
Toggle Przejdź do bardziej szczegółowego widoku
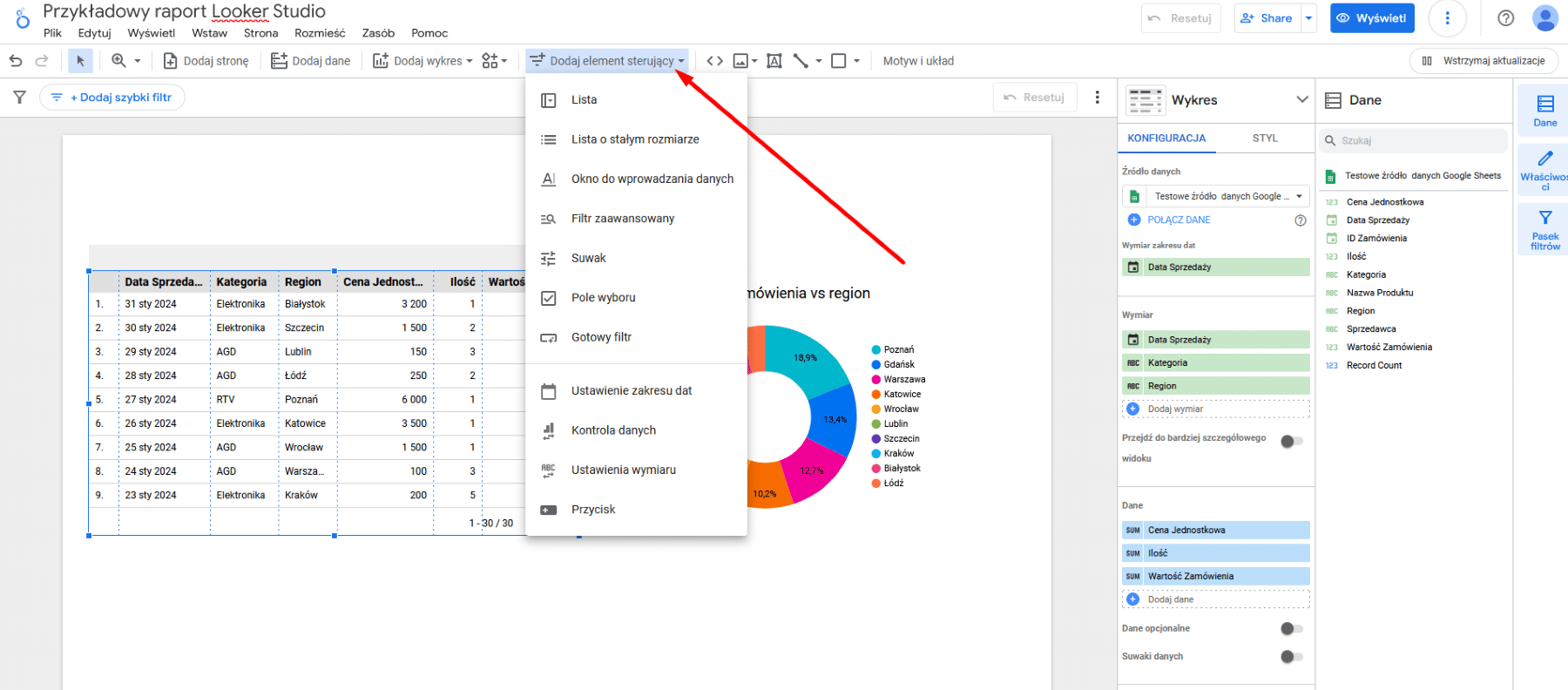click(x=1292, y=442)
